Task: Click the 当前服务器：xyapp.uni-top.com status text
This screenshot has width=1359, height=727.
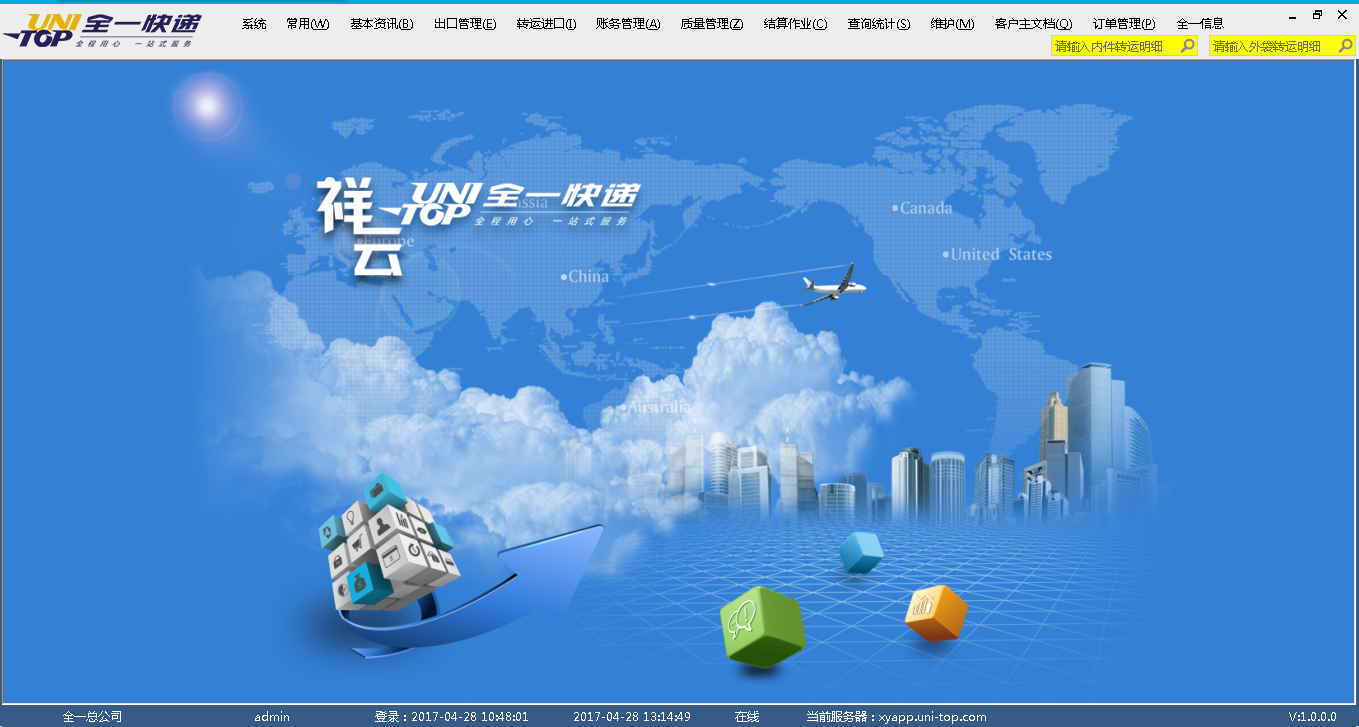Action: [897, 717]
